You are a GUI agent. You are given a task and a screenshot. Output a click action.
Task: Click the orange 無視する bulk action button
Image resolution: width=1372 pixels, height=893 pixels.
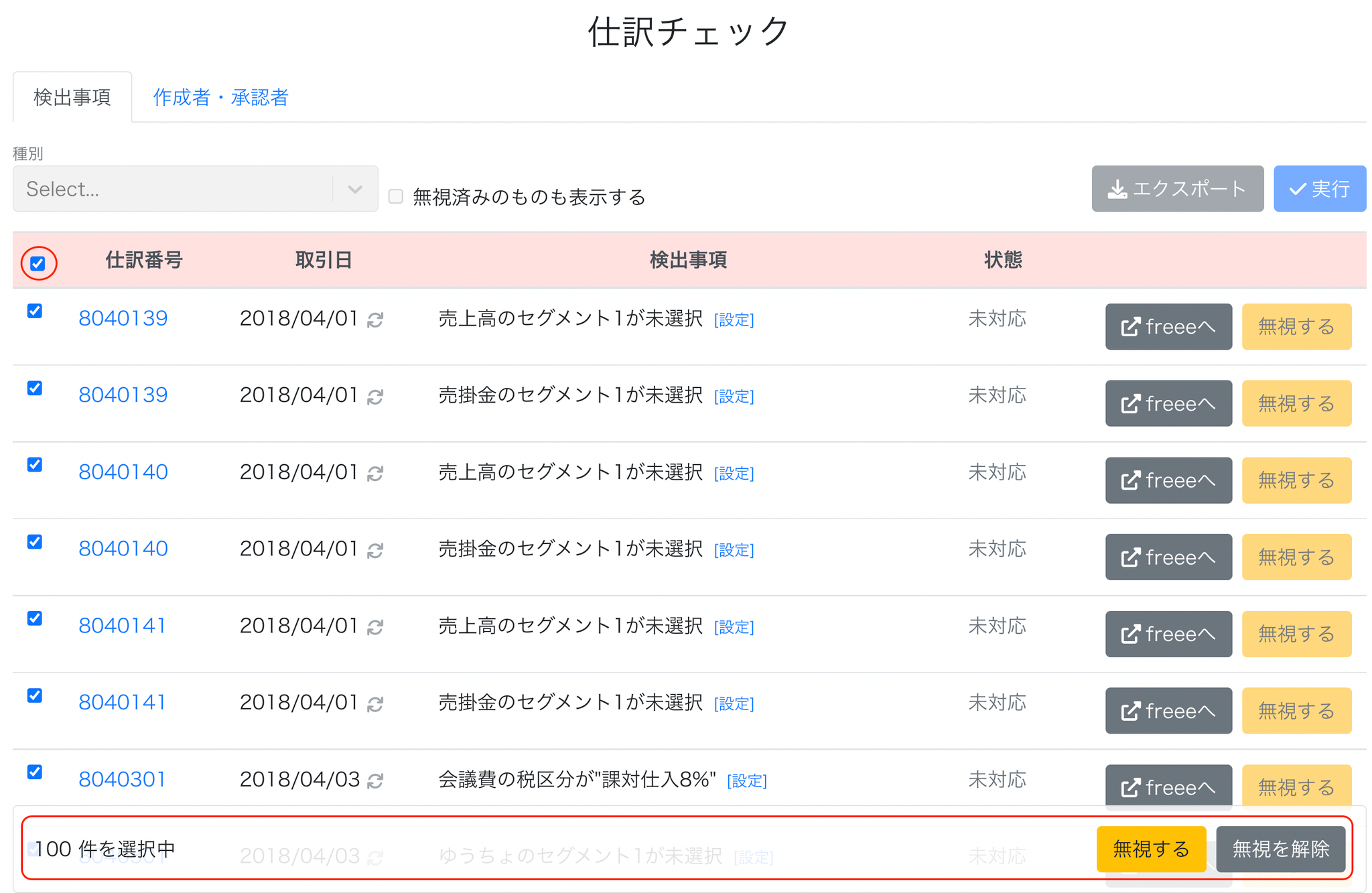coord(1151,849)
